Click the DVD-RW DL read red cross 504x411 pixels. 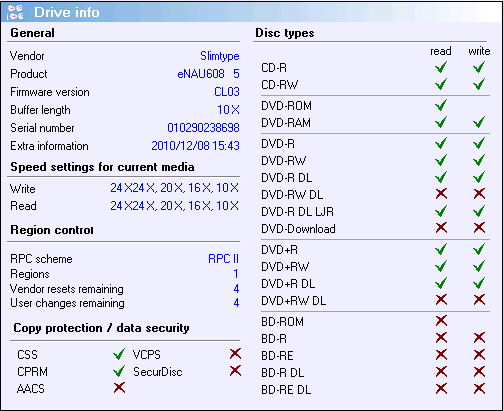441,194
